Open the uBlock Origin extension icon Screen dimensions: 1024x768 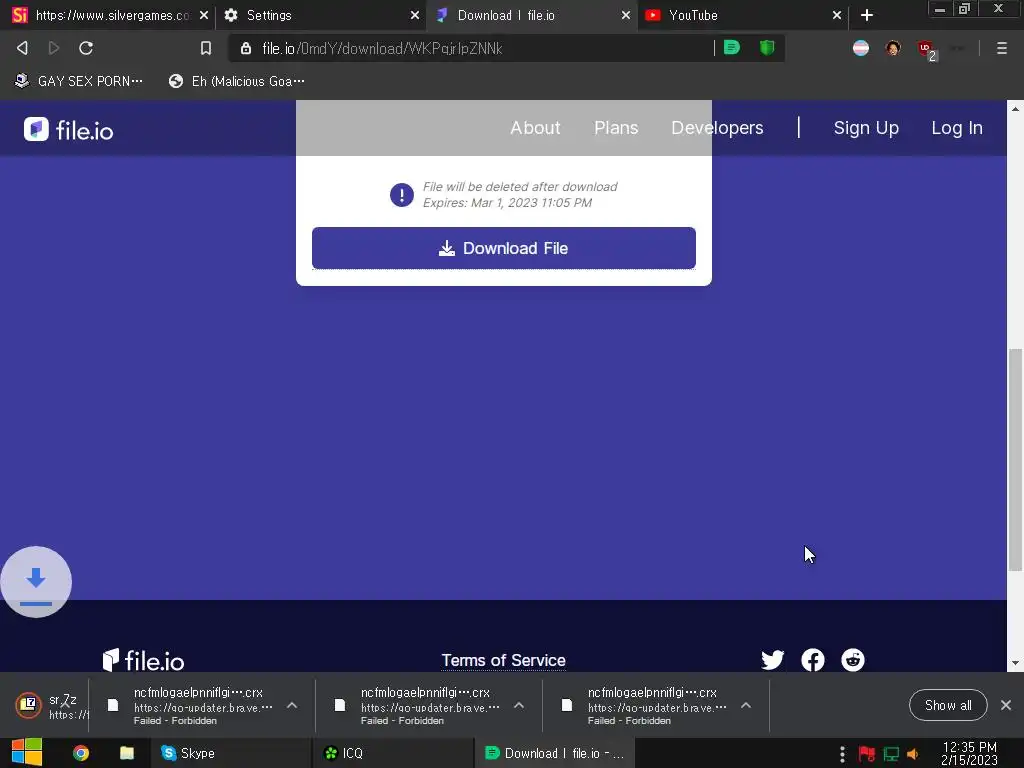click(x=926, y=49)
